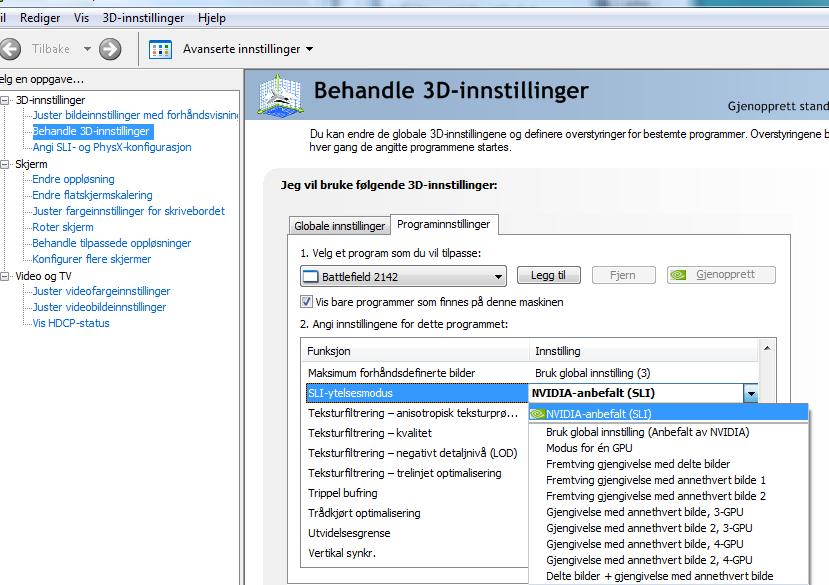Choose Bruk global innstilling (Anbefalt av NVIDIA)

(x=669, y=432)
